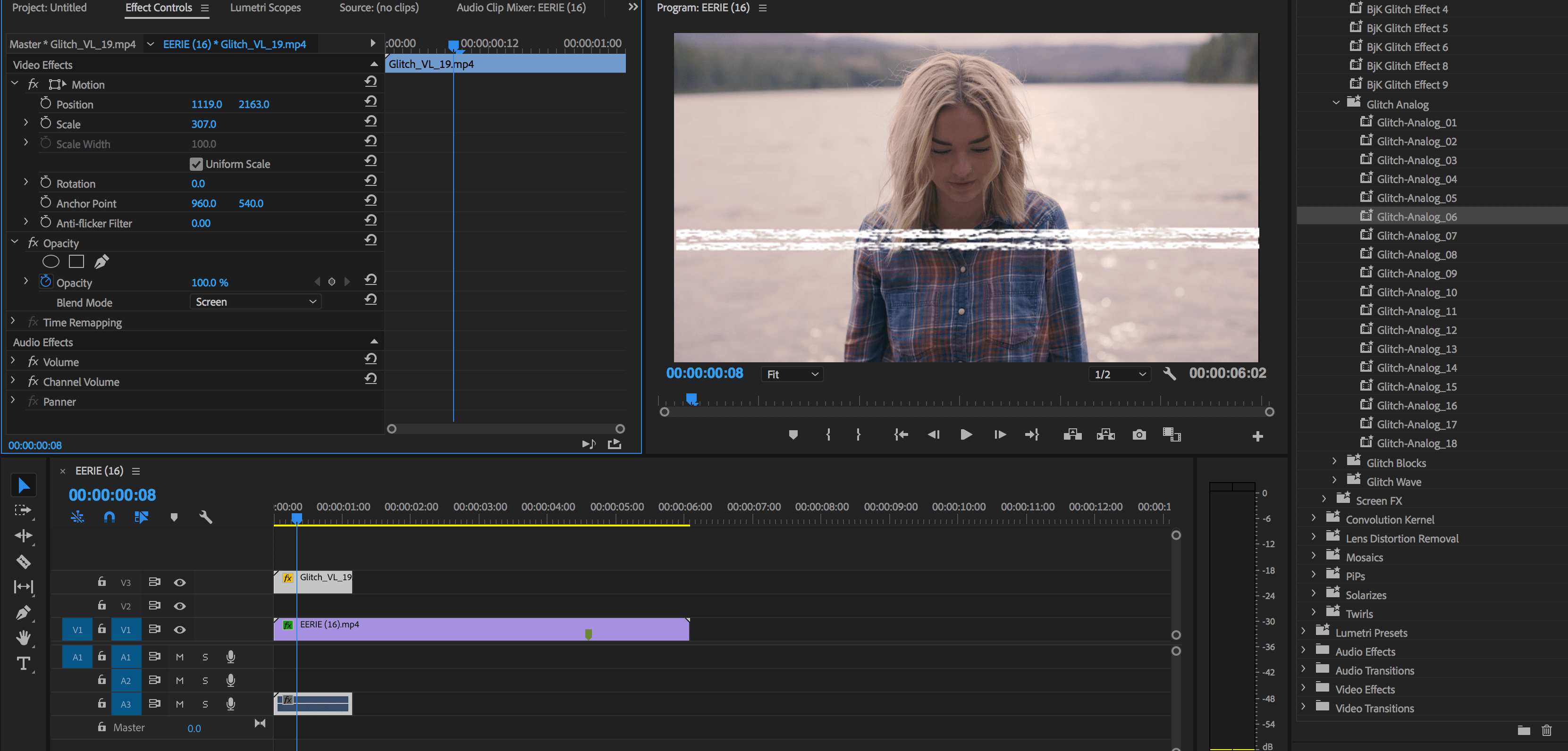The image size is (1568, 751).
Task: Uncheck the Uniform Scale checkbox
Action: 196,164
